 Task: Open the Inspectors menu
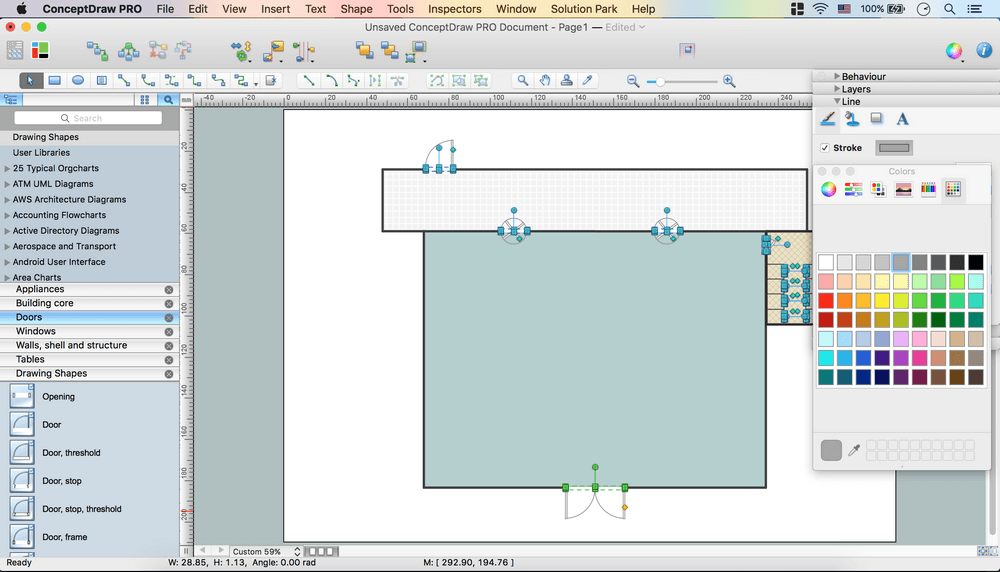pyautogui.click(x=454, y=9)
